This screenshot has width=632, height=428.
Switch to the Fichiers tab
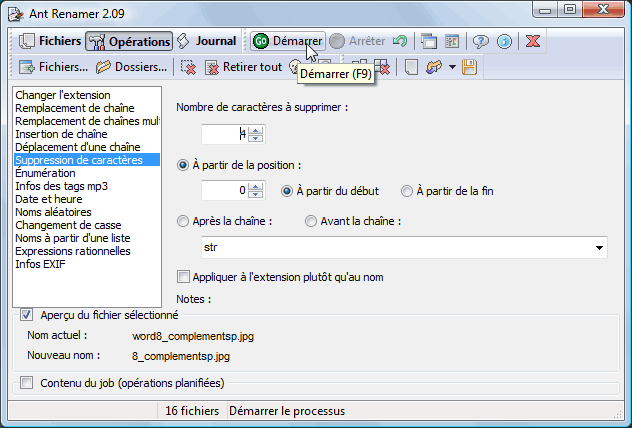click(50, 41)
